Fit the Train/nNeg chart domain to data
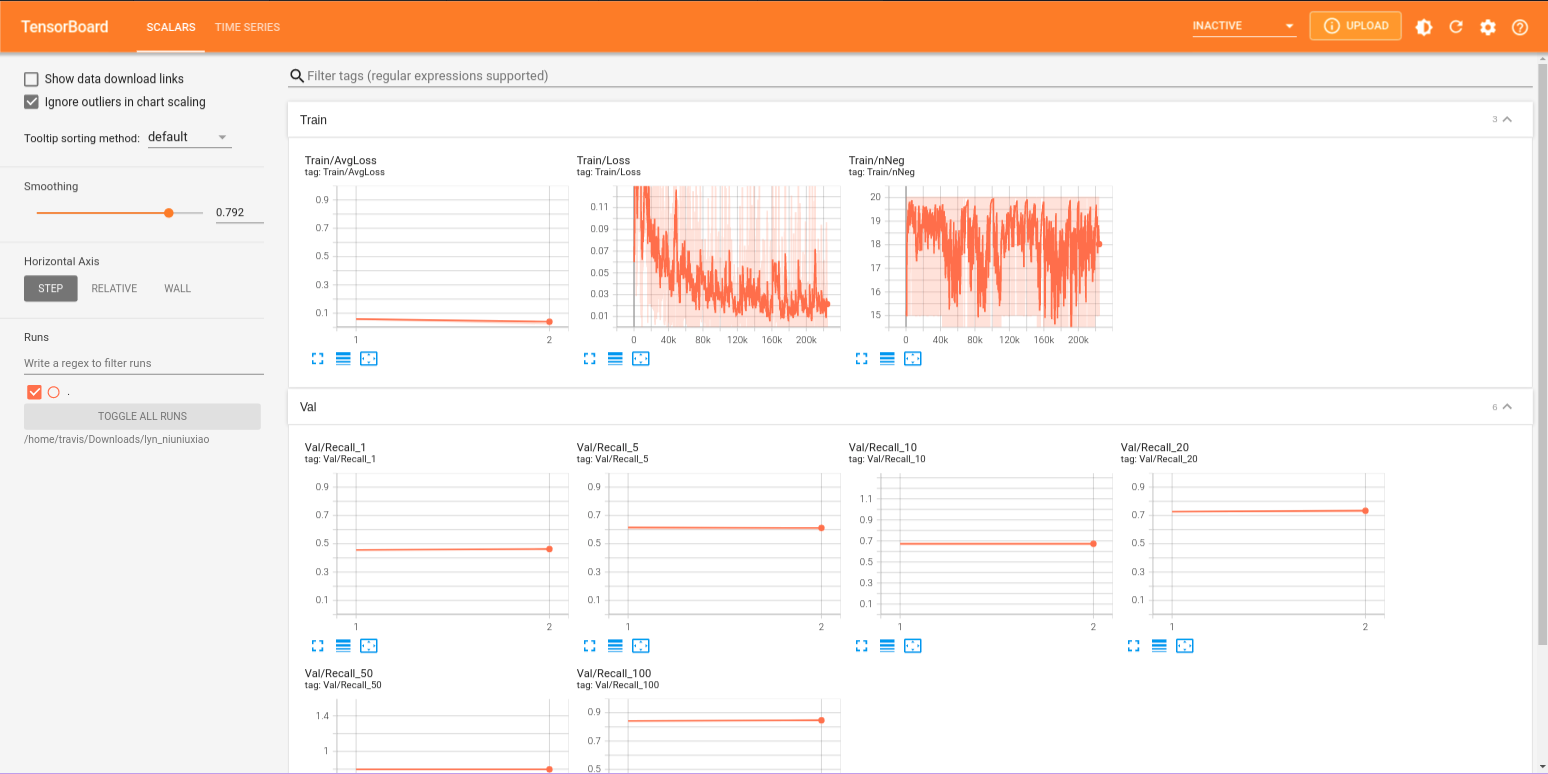Image resolution: width=1548 pixels, height=774 pixels. point(912,358)
